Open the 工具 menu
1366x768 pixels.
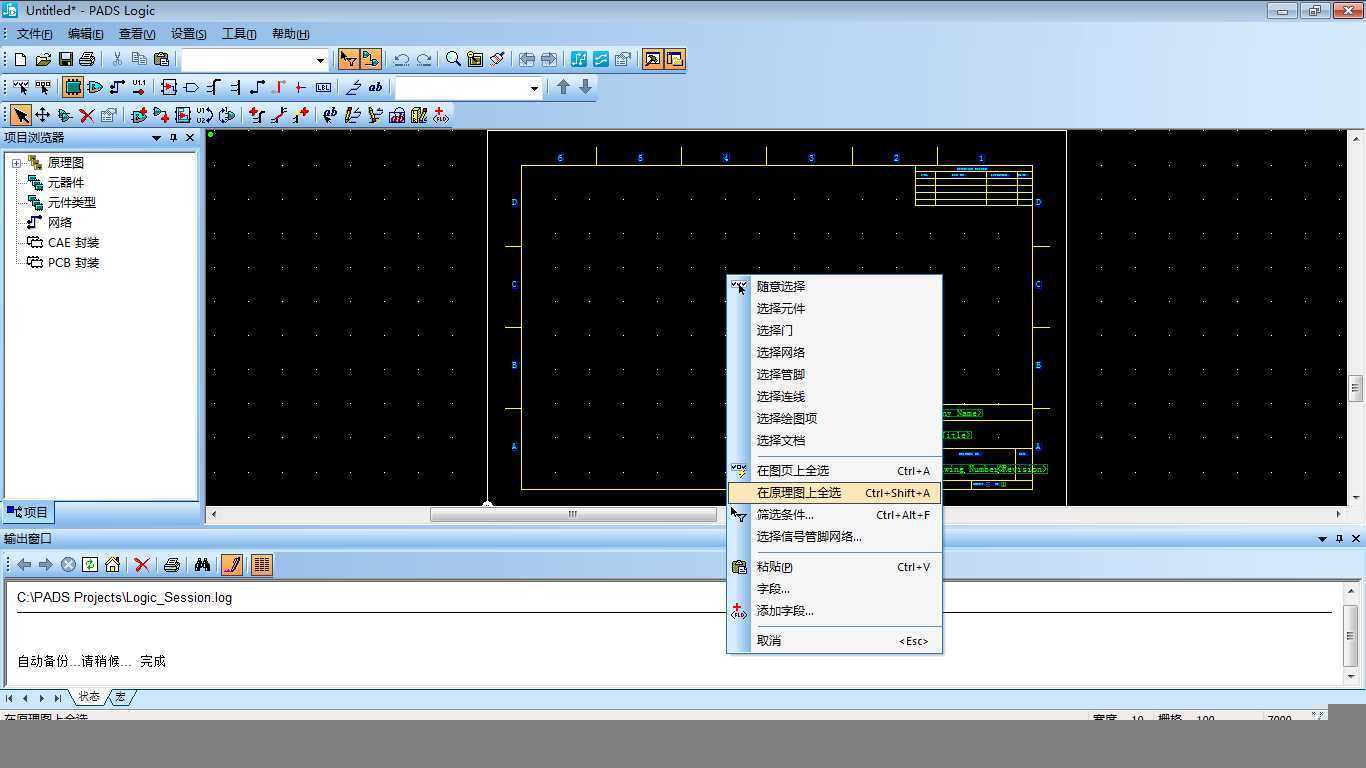(x=239, y=34)
